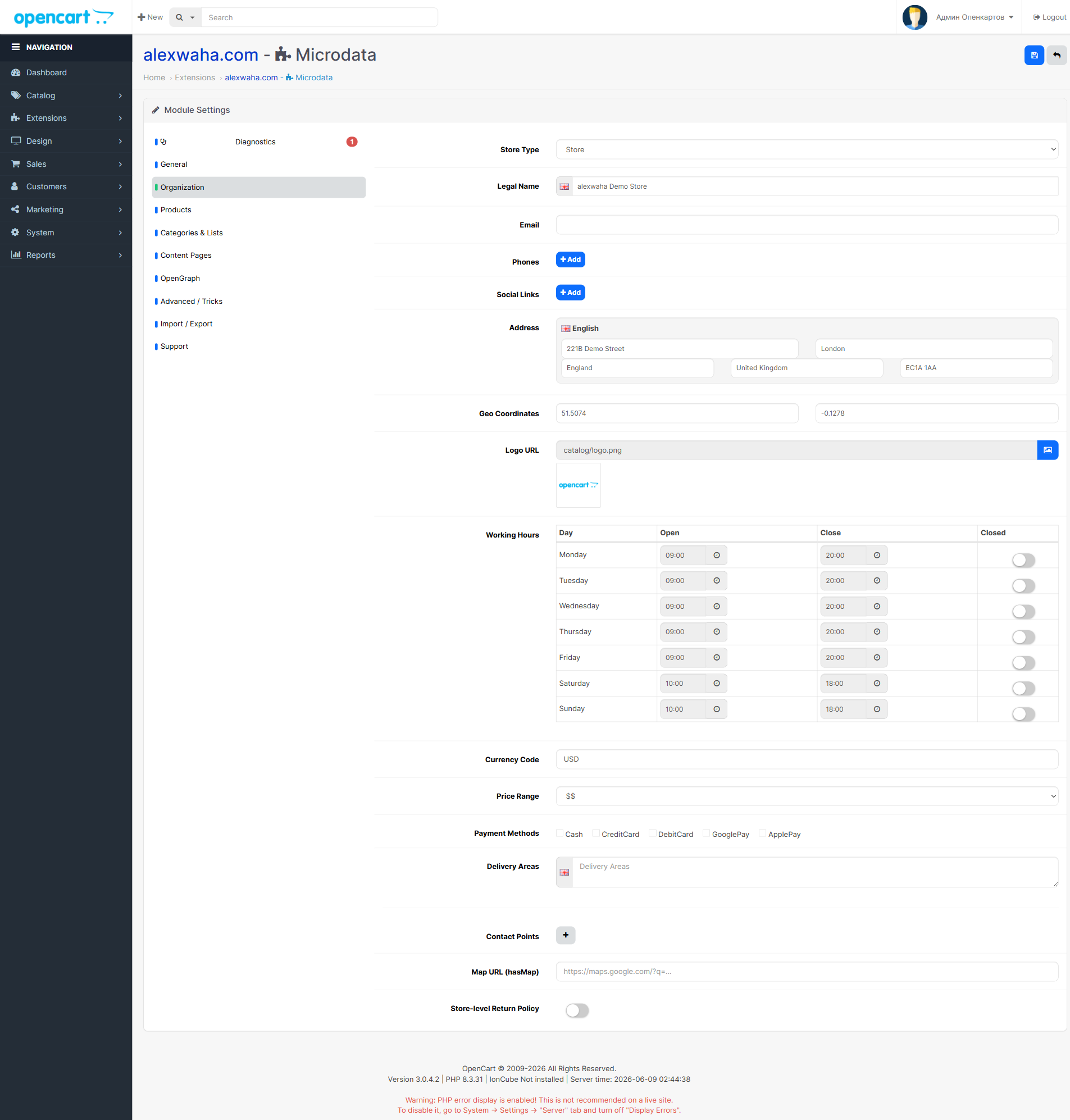Open the Categories & Lists tab

coord(259,233)
